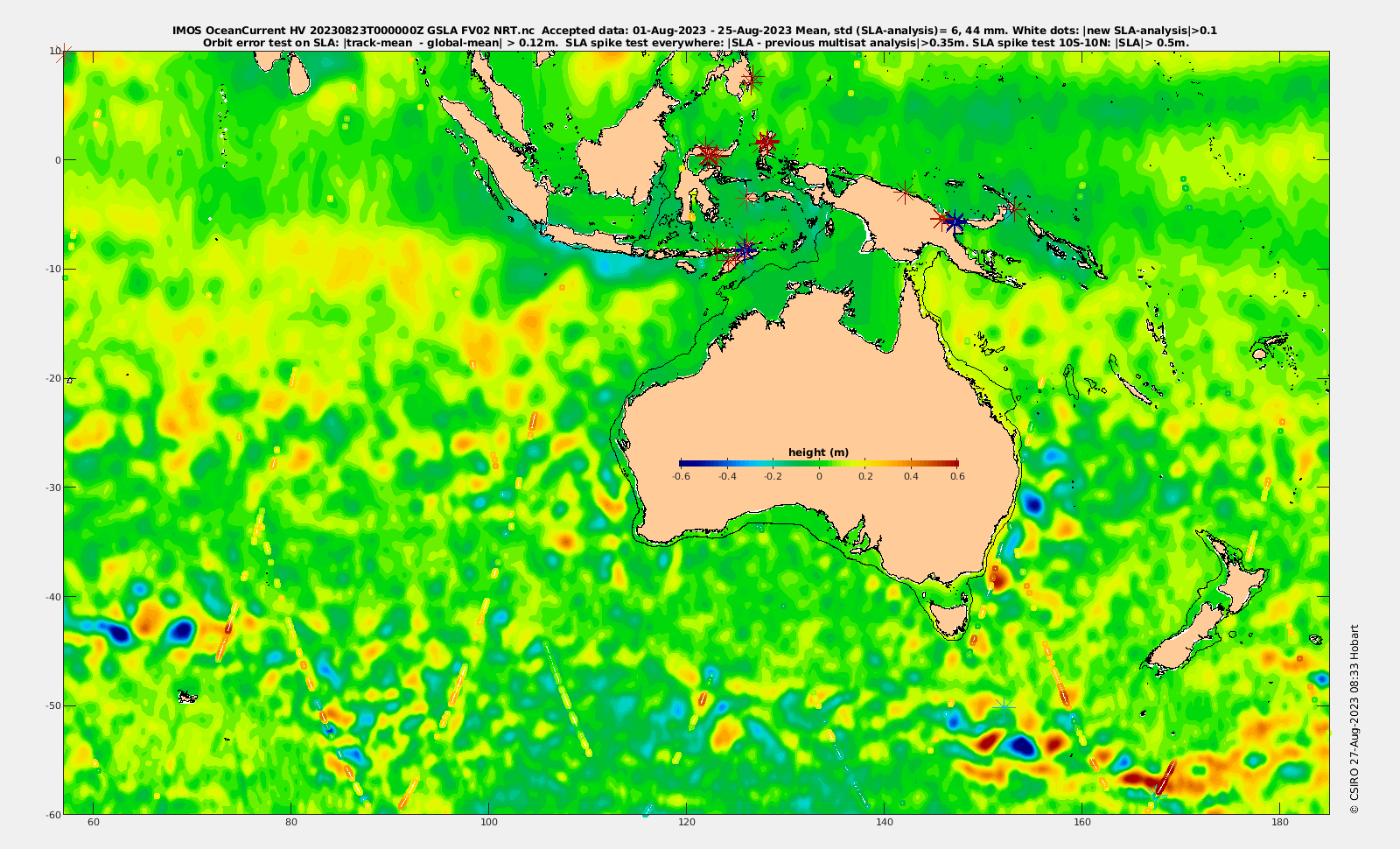Select green center of the height colorbar
Screen dimensions: 1400x849
[x=819, y=463]
